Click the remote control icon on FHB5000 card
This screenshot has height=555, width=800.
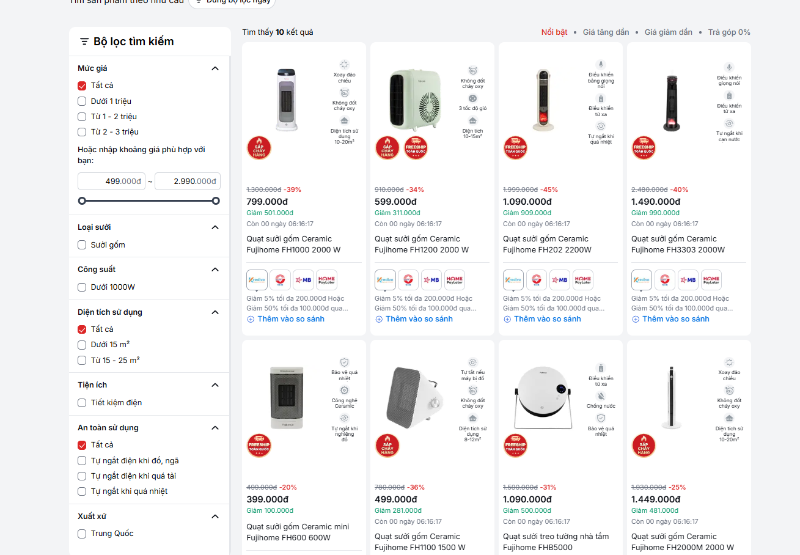pos(601,368)
